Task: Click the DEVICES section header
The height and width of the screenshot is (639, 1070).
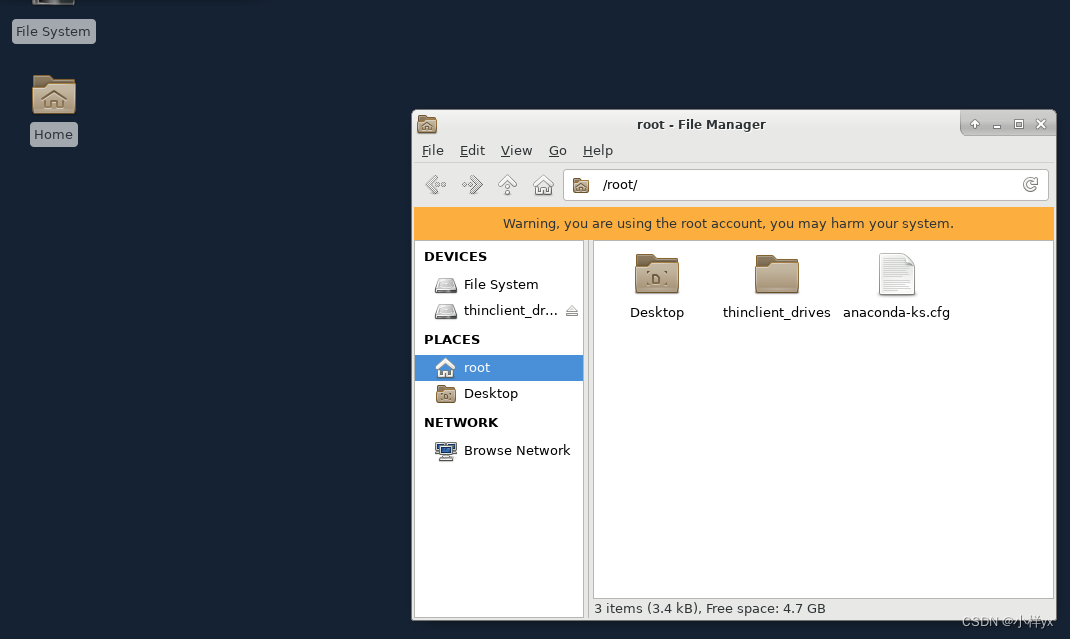Action: coord(455,257)
